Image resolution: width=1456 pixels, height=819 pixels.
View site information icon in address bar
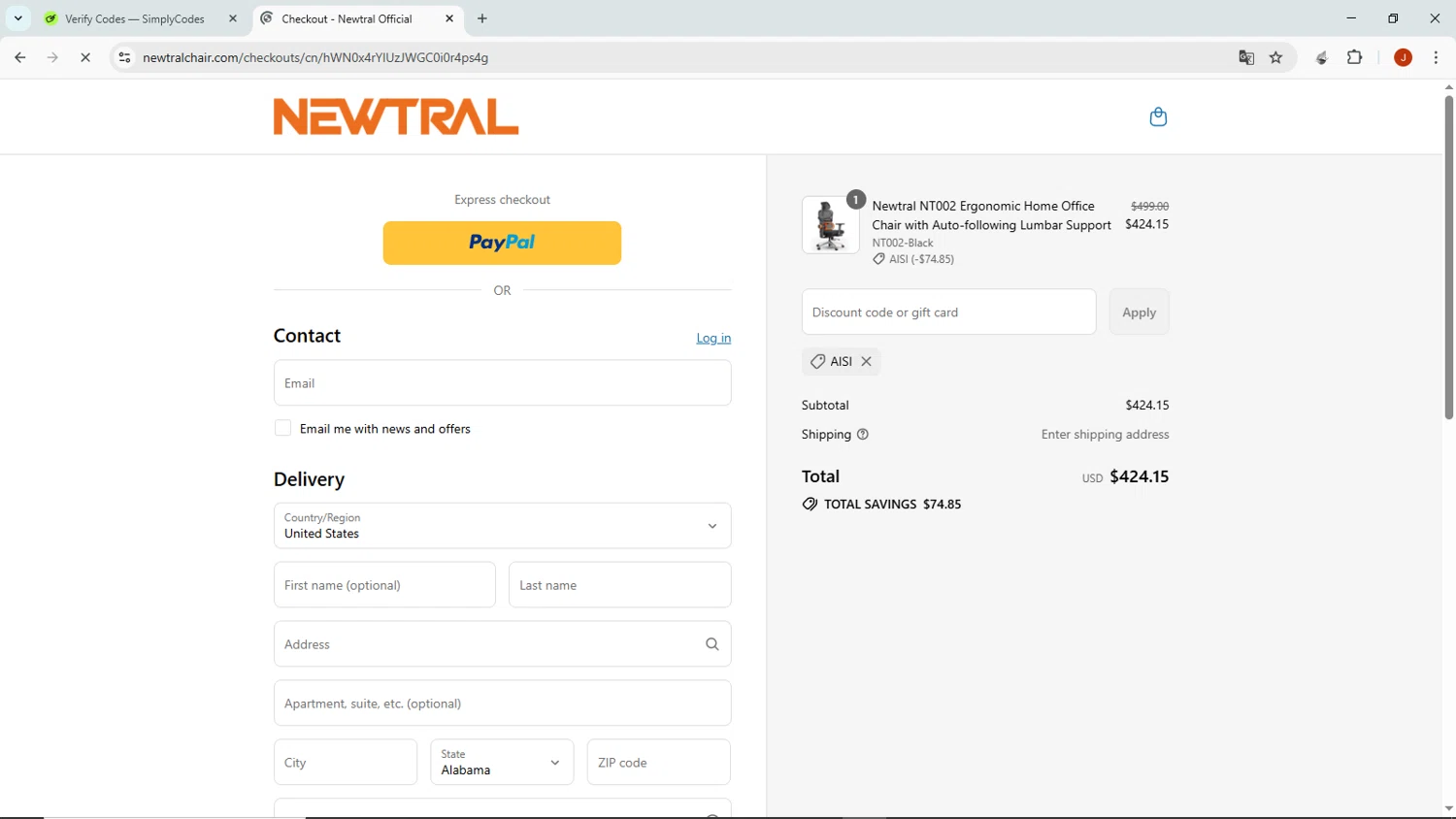(124, 57)
